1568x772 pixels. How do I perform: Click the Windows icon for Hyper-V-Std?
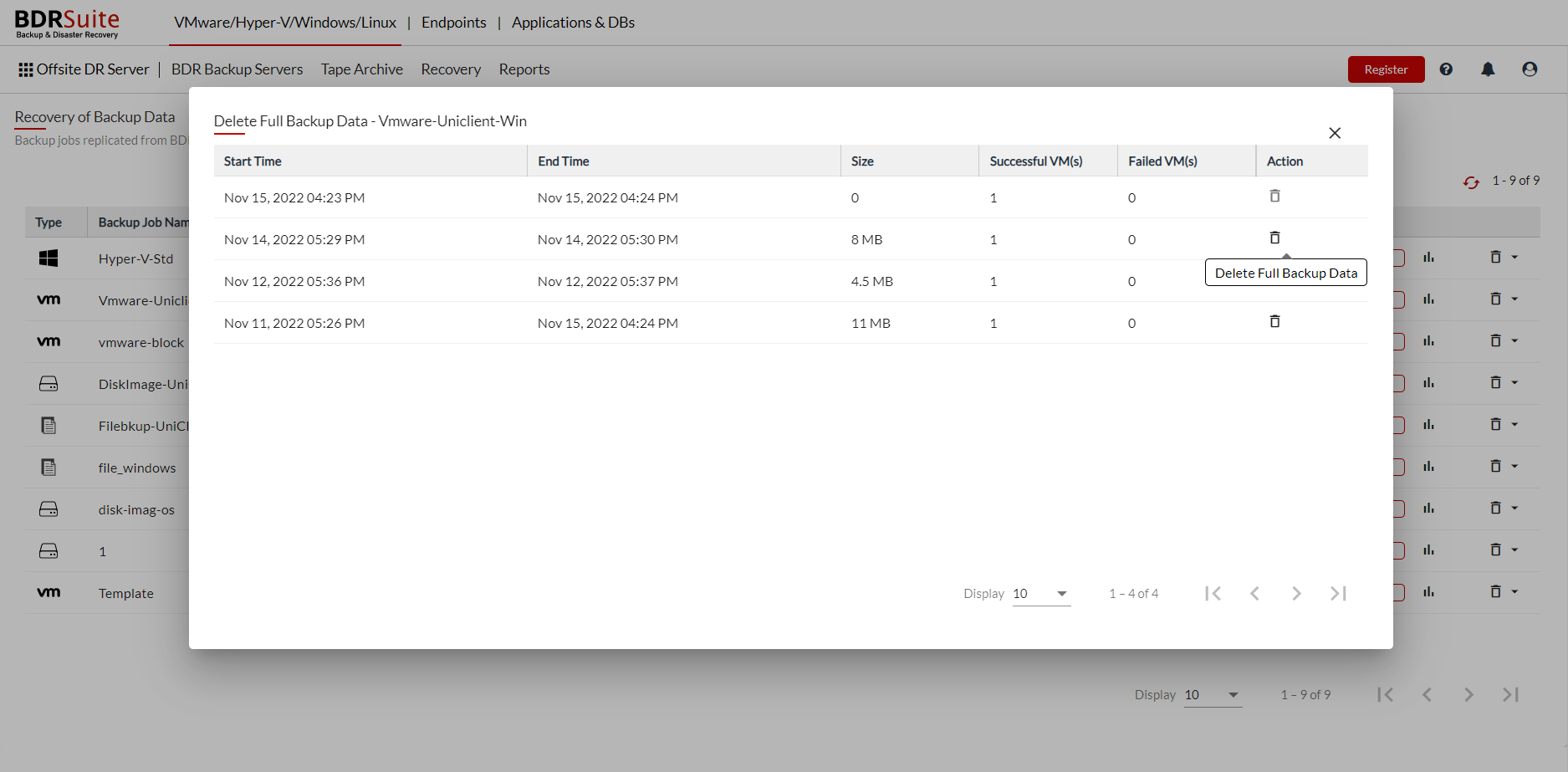tap(49, 258)
